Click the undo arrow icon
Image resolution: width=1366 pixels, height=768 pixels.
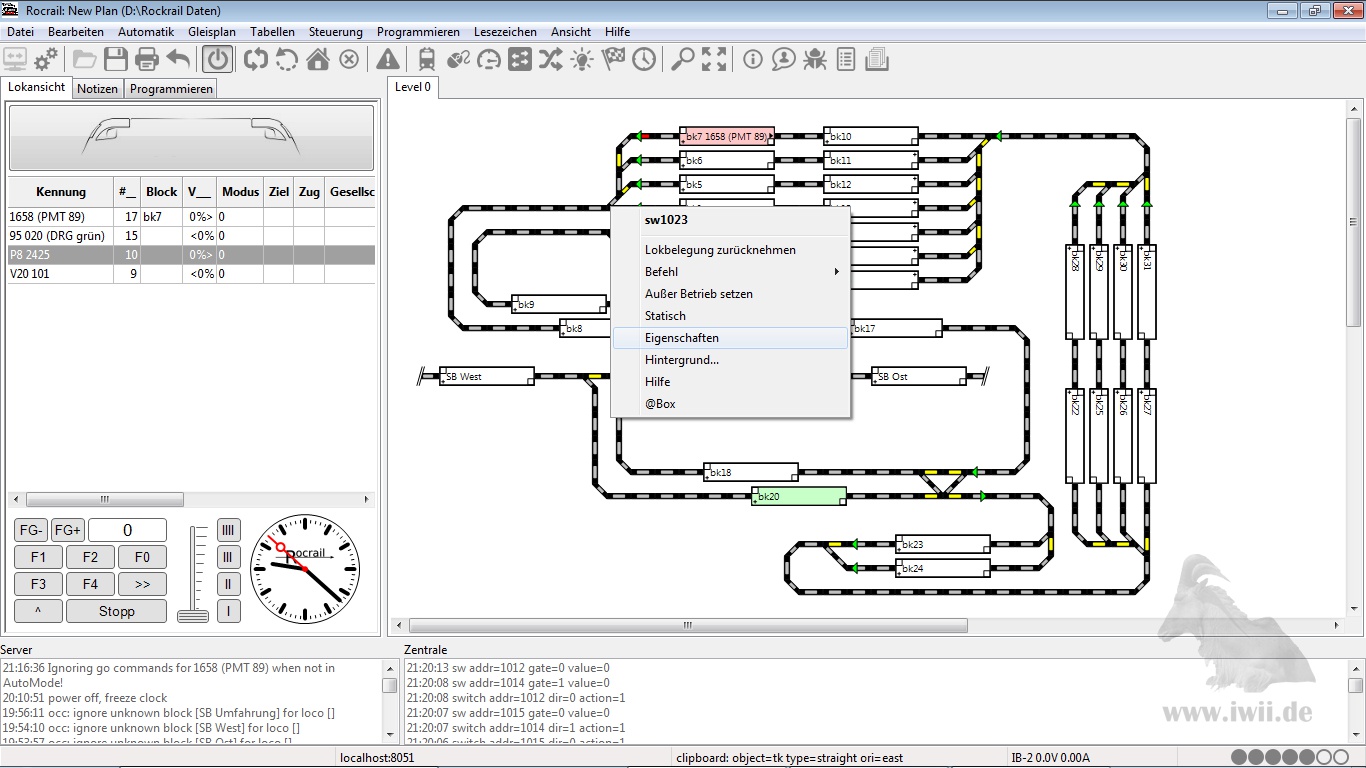pos(178,59)
